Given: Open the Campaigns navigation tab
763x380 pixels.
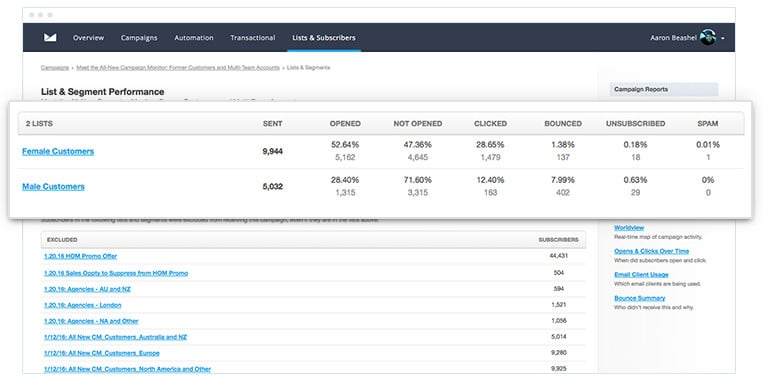Looking at the screenshot, I should (139, 37).
